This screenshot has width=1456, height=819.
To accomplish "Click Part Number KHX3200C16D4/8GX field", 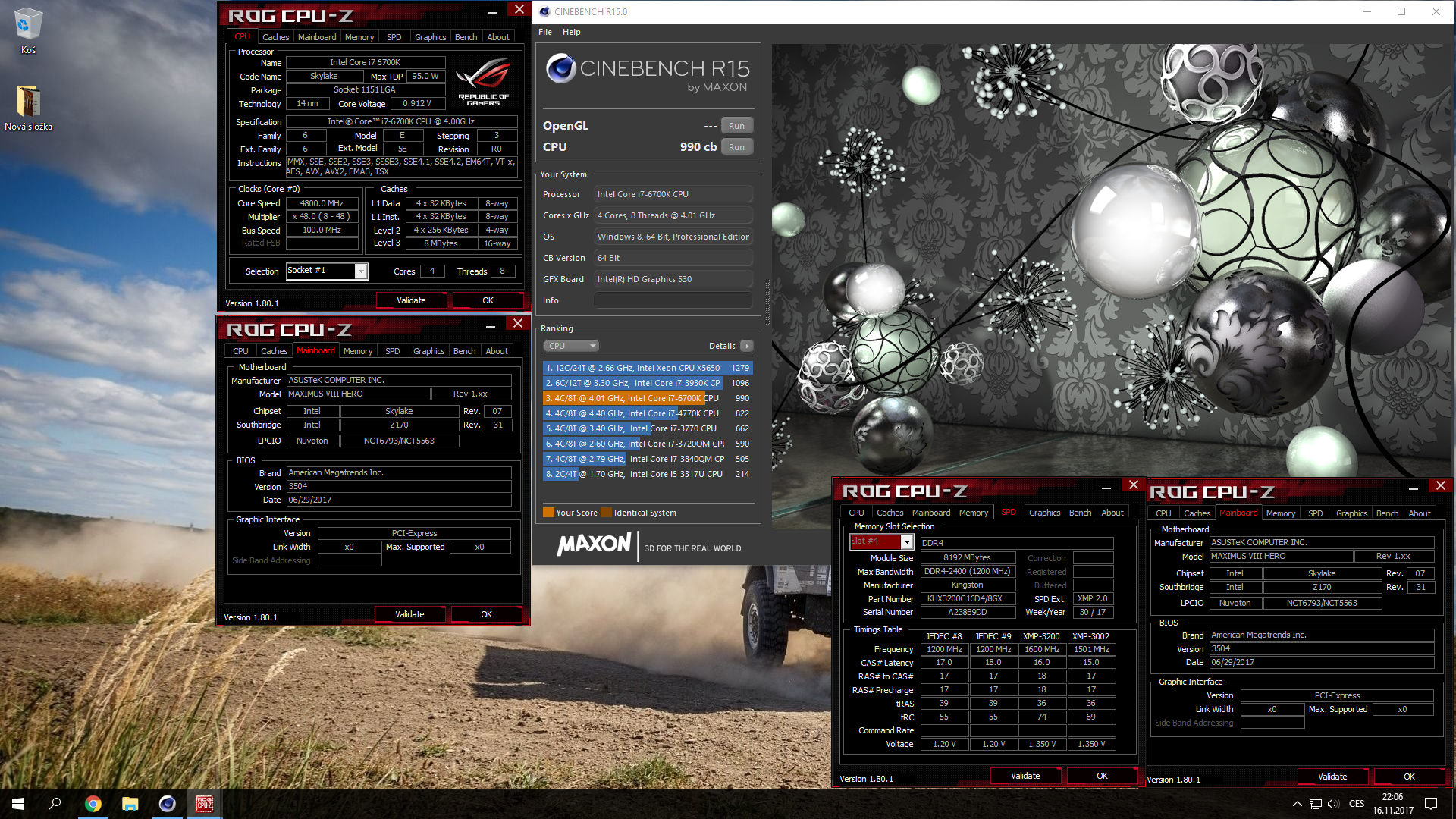I will click(968, 599).
